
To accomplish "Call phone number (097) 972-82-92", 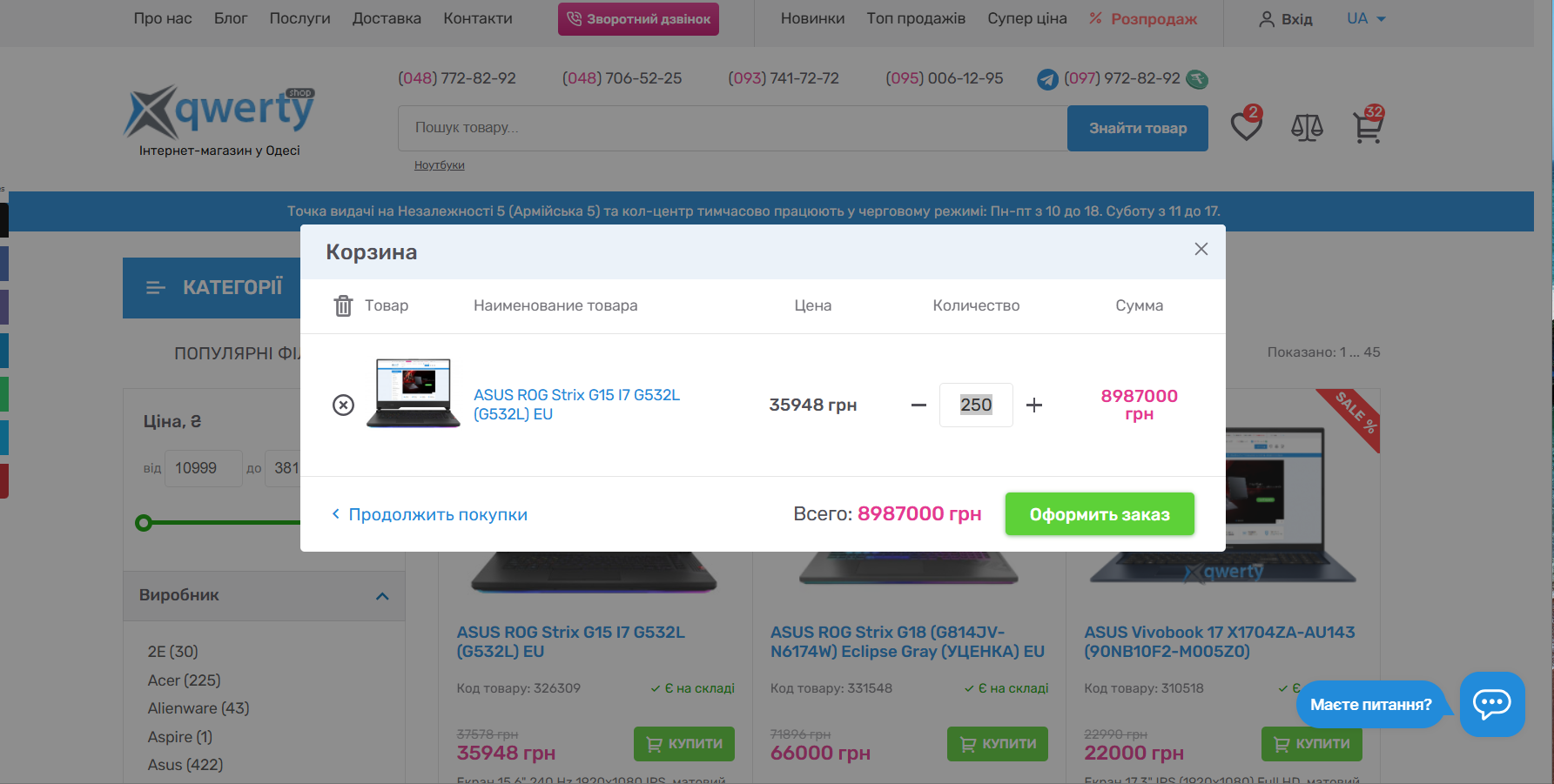I will 1122,78.
